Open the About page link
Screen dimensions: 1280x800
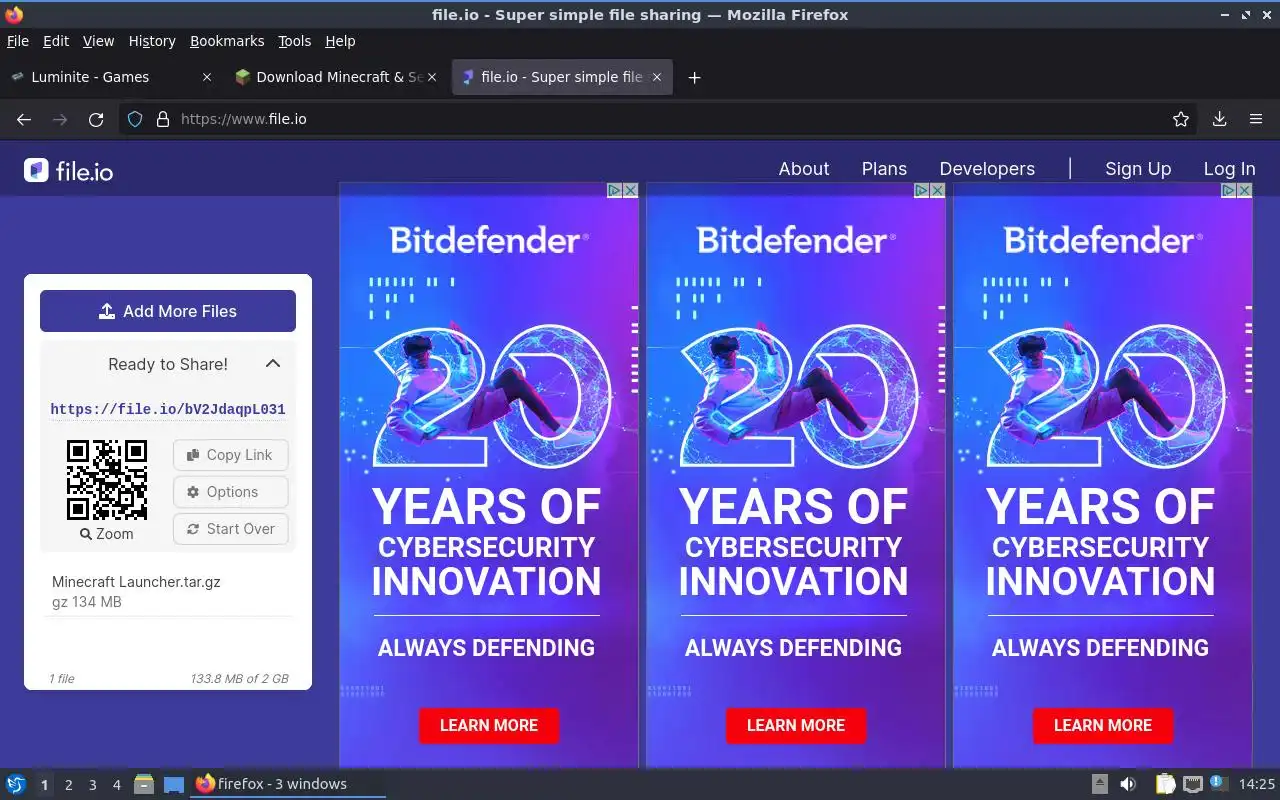(x=804, y=169)
